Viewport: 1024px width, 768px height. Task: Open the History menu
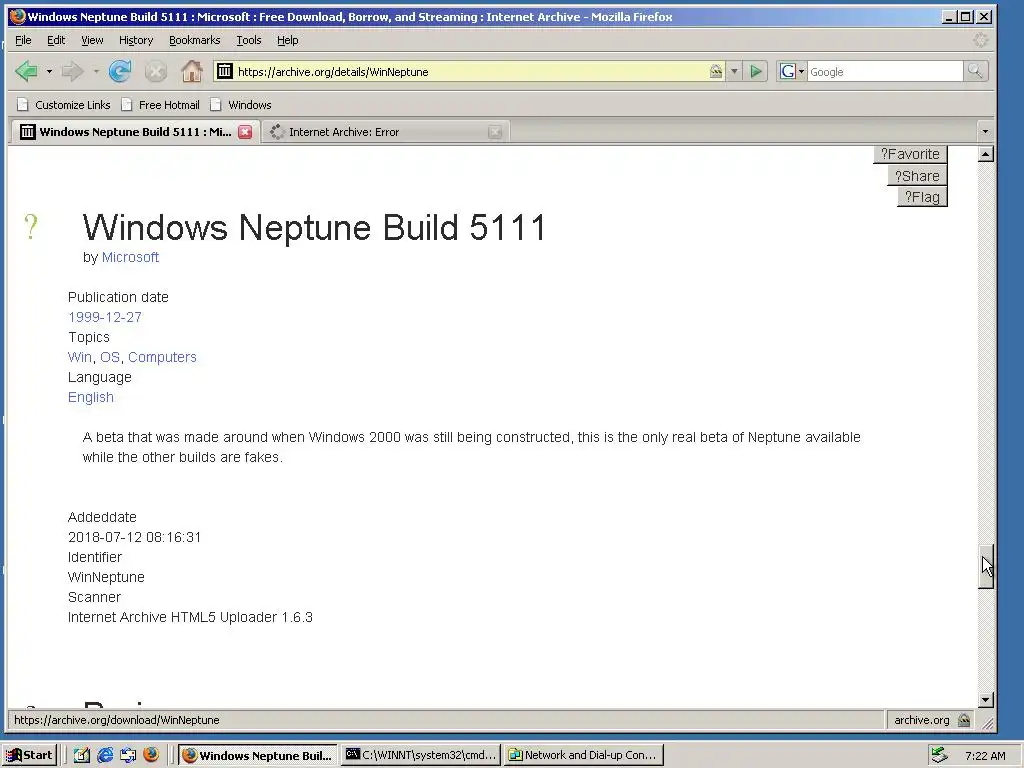[x=136, y=40]
